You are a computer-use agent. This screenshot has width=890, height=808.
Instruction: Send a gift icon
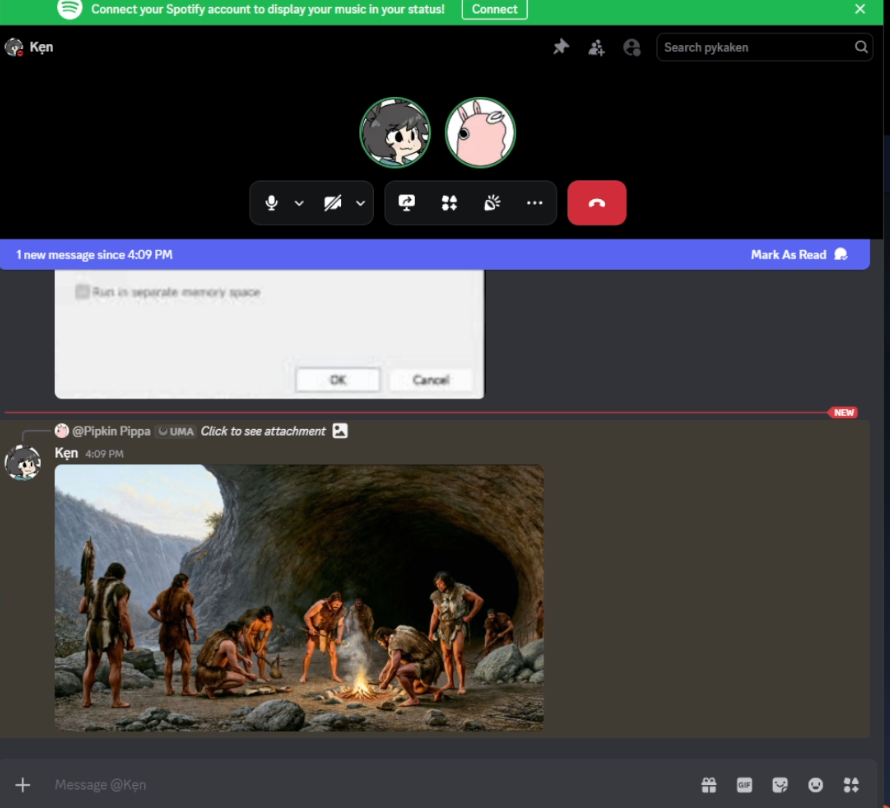click(x=708, y=785)
